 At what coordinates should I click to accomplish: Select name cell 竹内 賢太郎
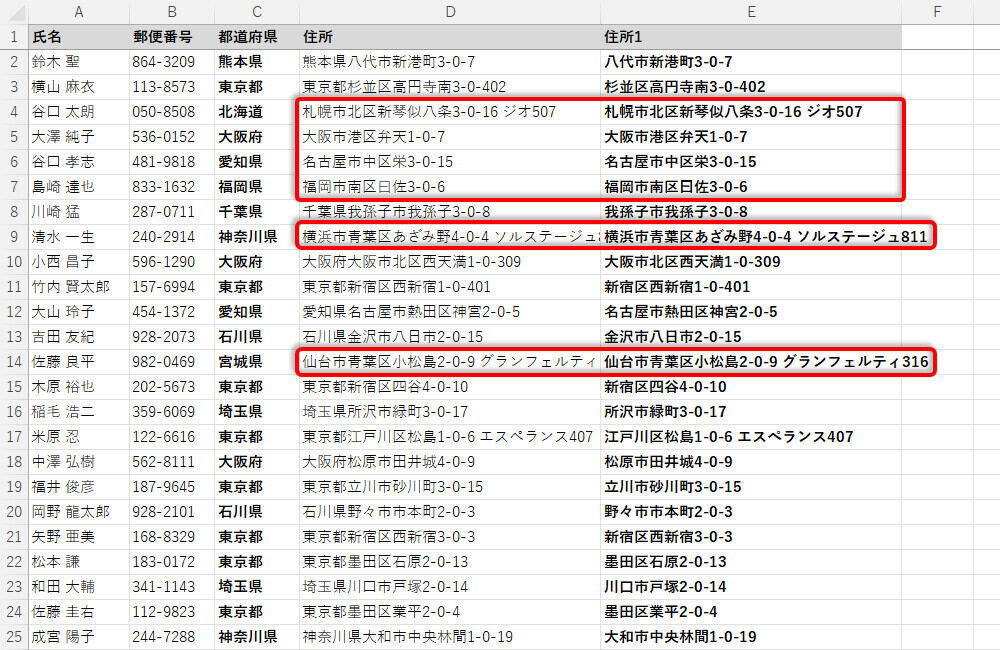click(x=78, y=287)
